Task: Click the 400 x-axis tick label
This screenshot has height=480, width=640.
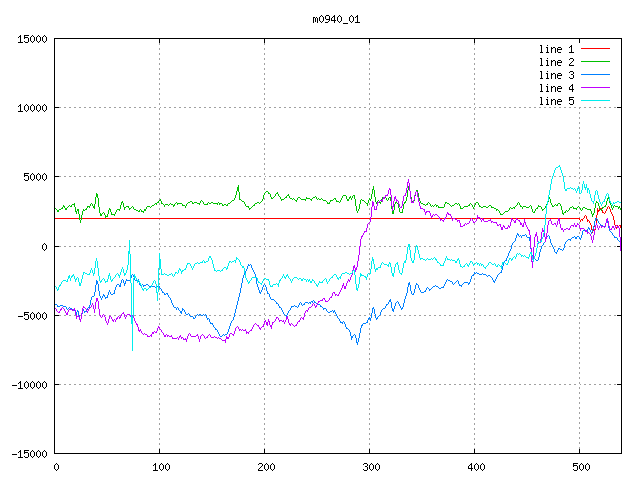Action: click(x=475, y=467)
